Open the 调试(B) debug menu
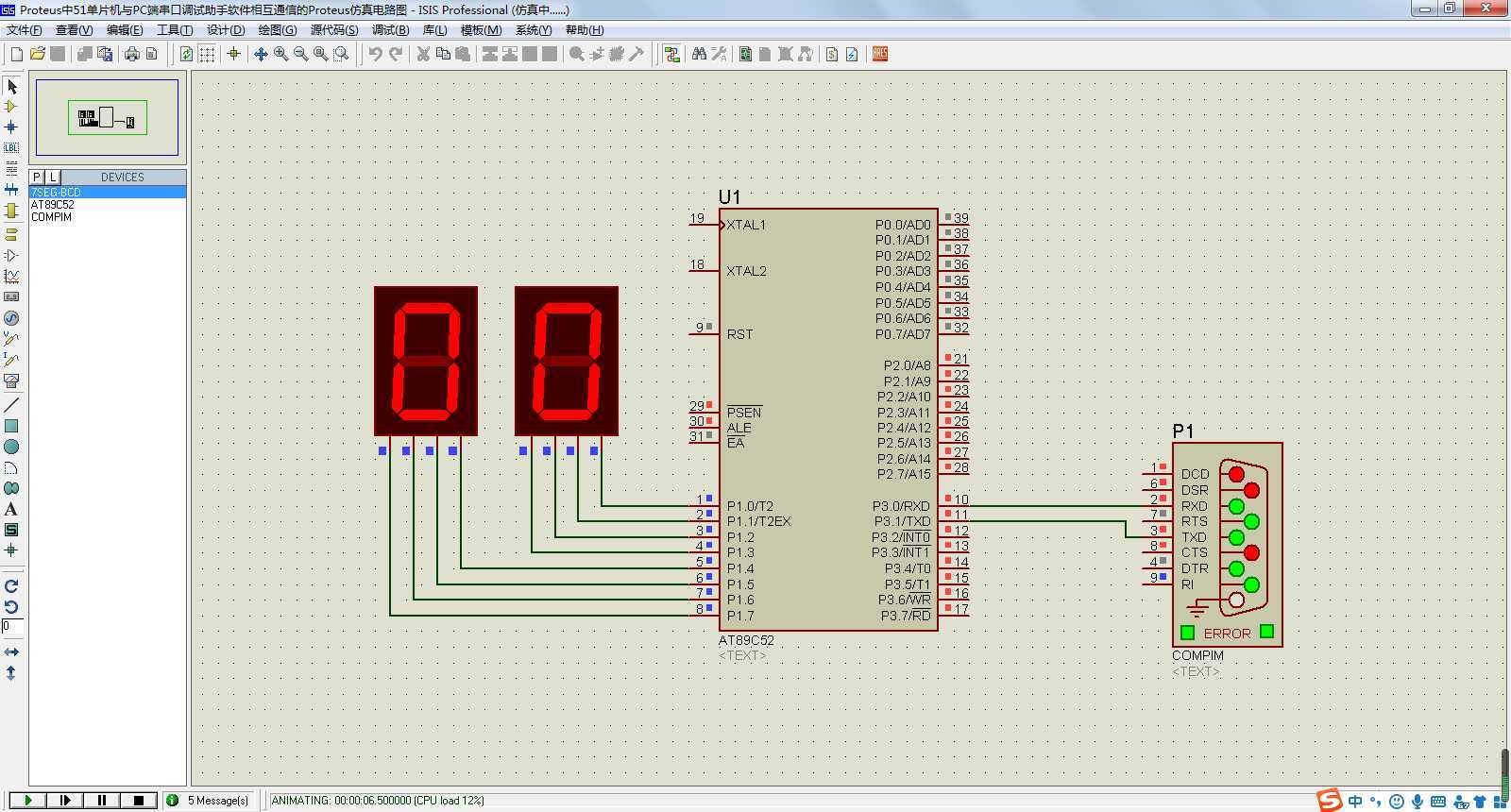1511x812 pixels. click(x=390, y=30)
